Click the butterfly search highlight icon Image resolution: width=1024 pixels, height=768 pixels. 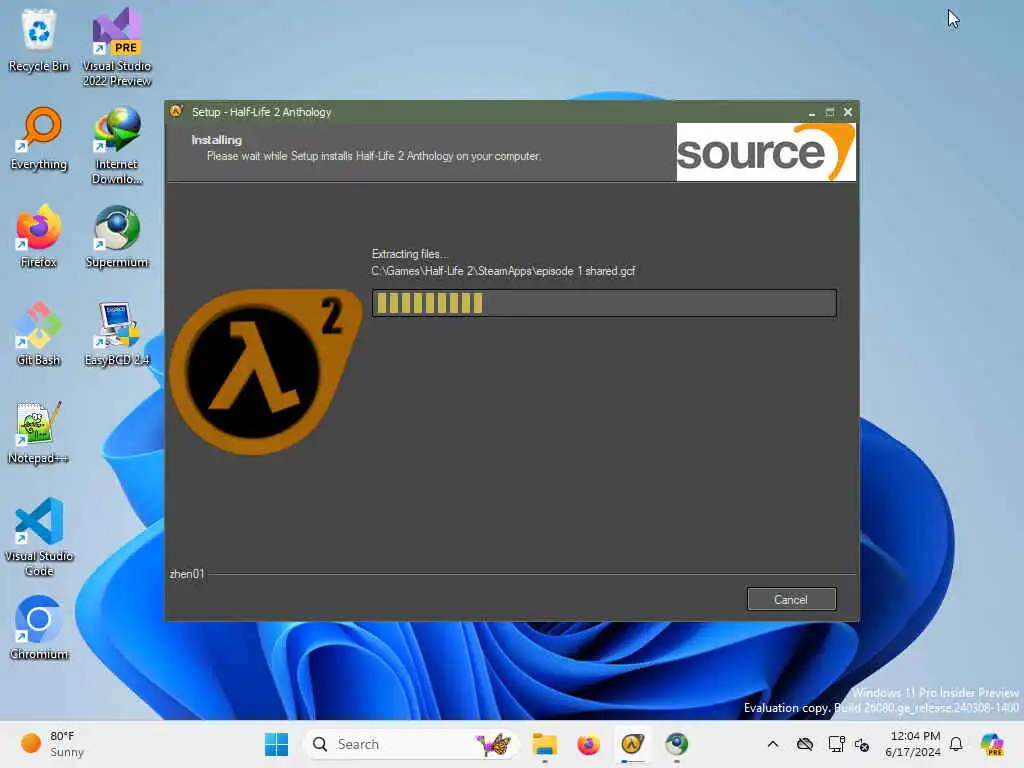494,744
